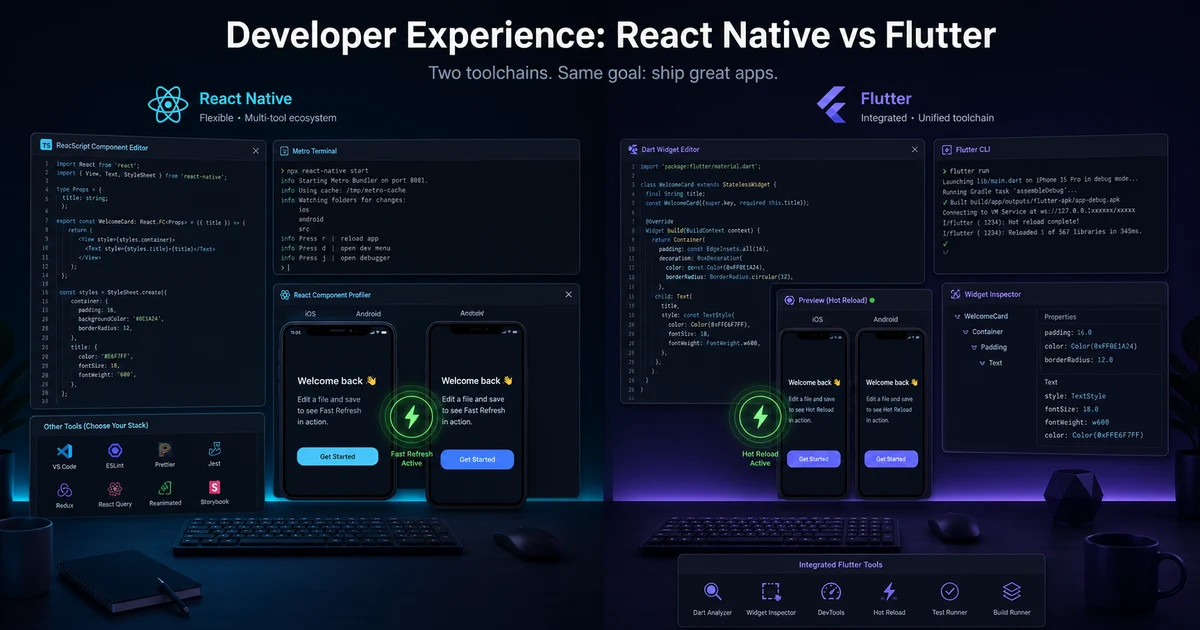
Task: Open Widget Inspector icon in Integrated Flutter Tools
Action: (x=771, y=592)
